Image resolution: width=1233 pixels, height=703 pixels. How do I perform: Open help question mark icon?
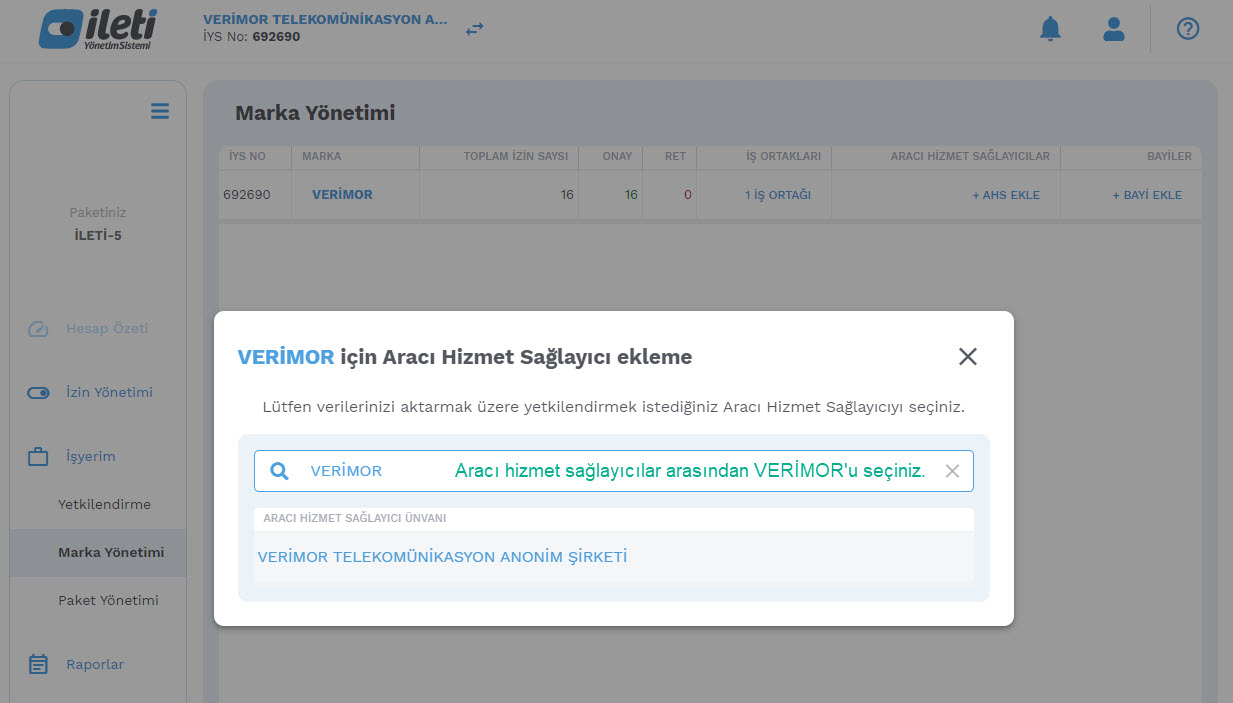coord(1188,29)
